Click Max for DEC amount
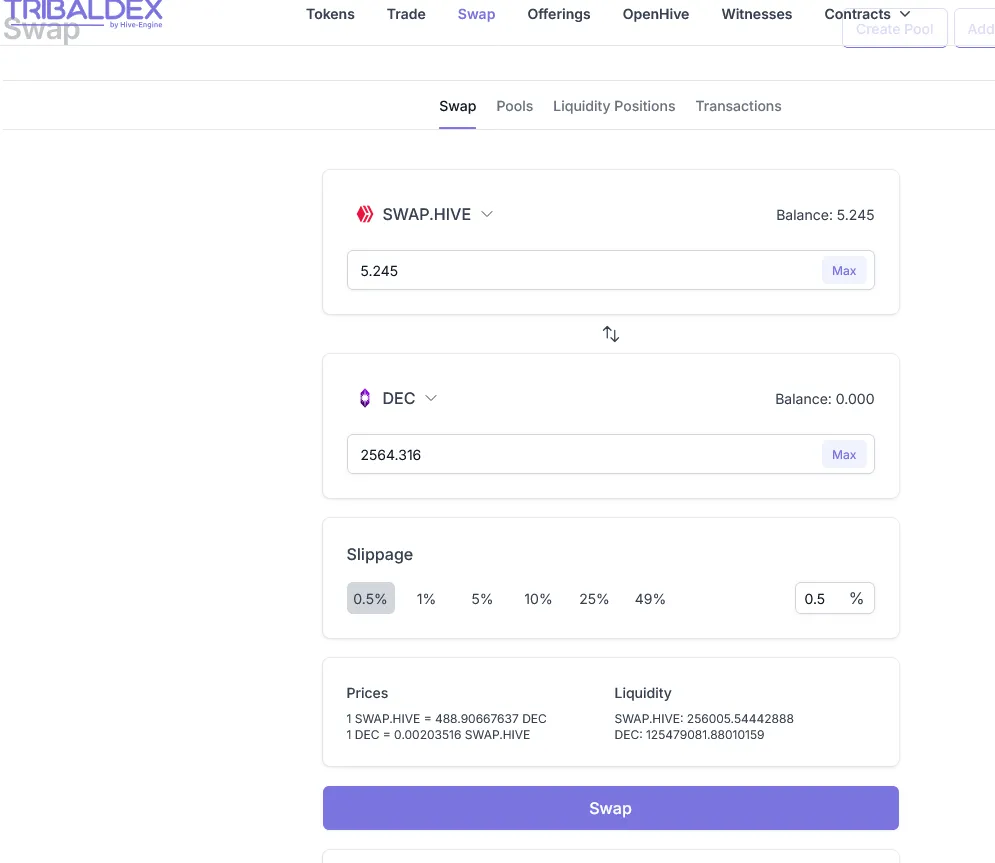 click(844, 455)
